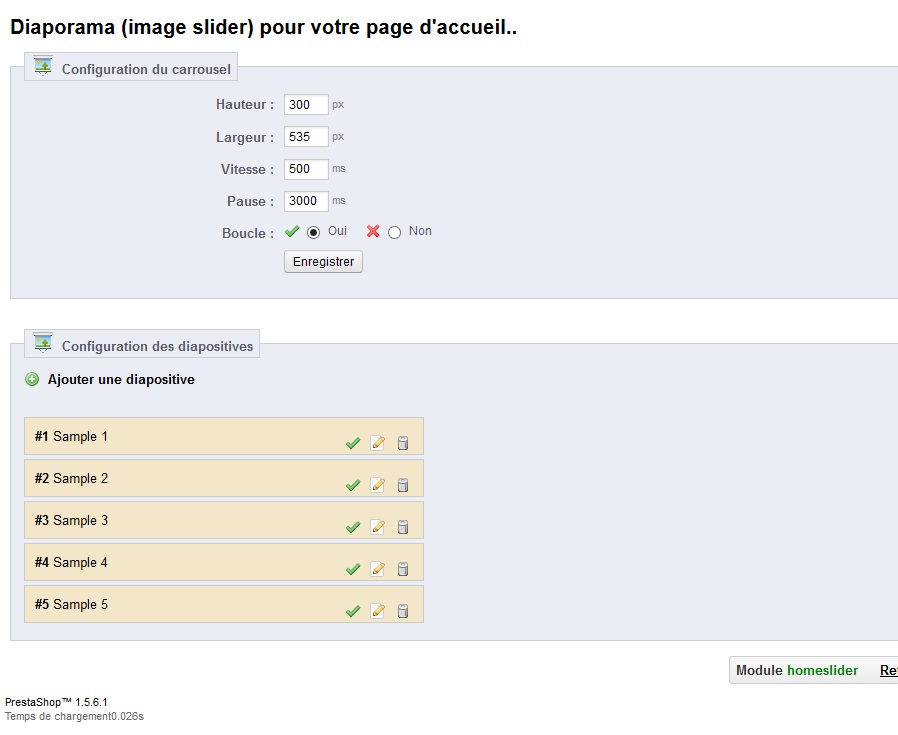Click the green plus add-slide icon
This screenshot has height=735, width=898.
[x=32, y=379]
